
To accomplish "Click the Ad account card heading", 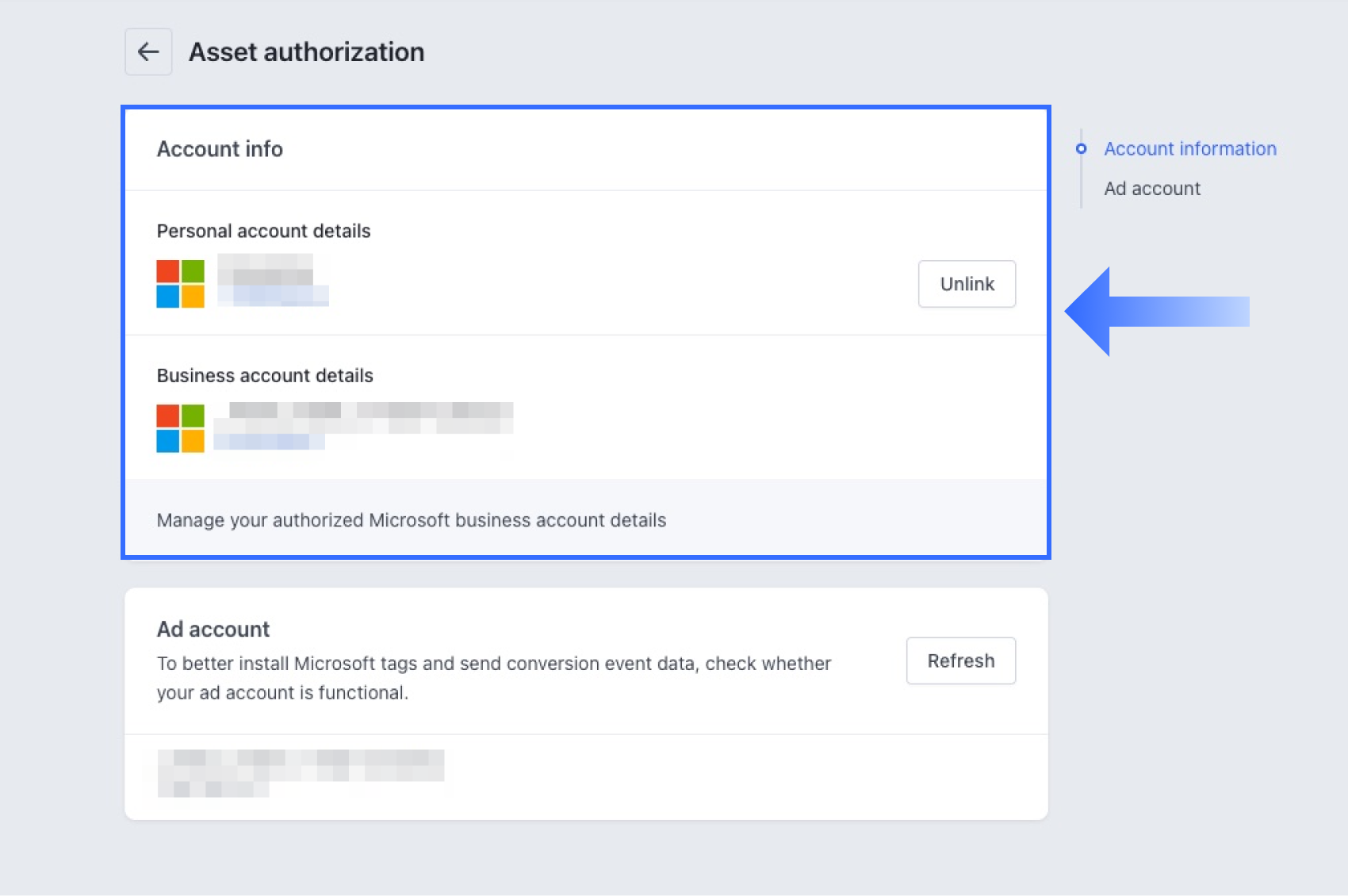I will click(213, 629).
